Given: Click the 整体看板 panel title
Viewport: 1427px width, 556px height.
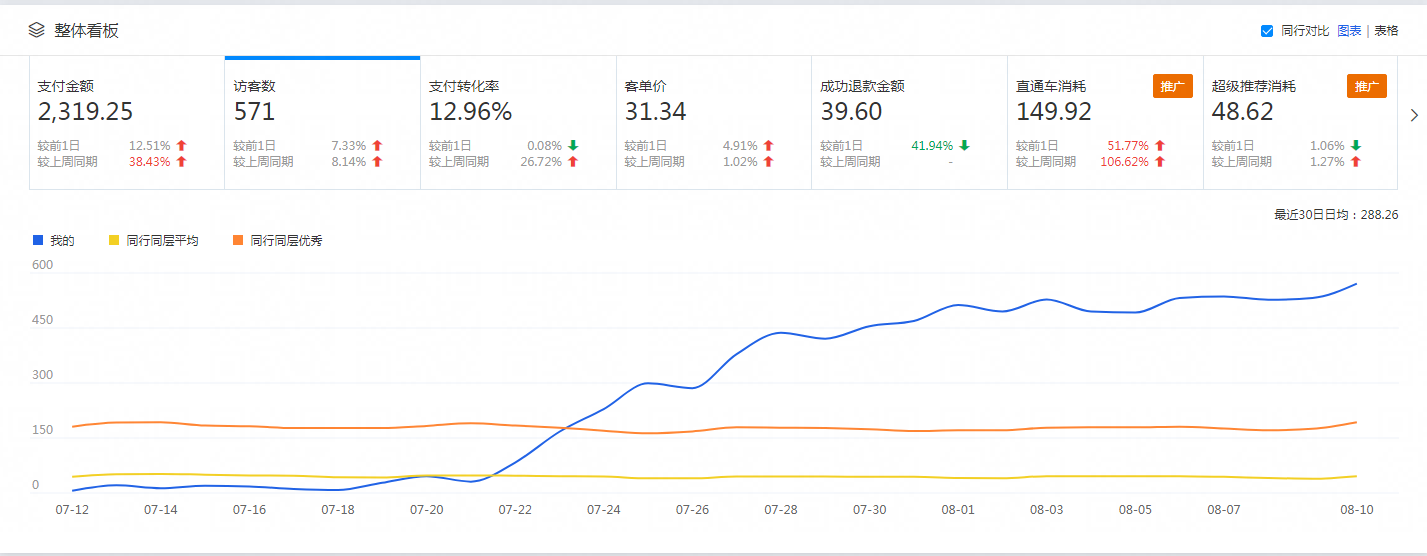Looking at the screenshot, I should pyautogui.click(x=86, y=31).
